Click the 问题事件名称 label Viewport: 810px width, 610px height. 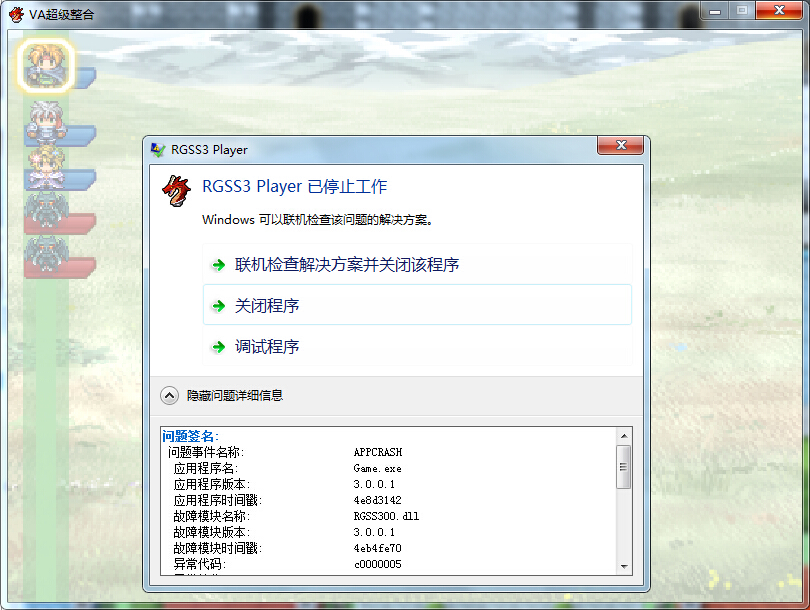click(206, 452)
